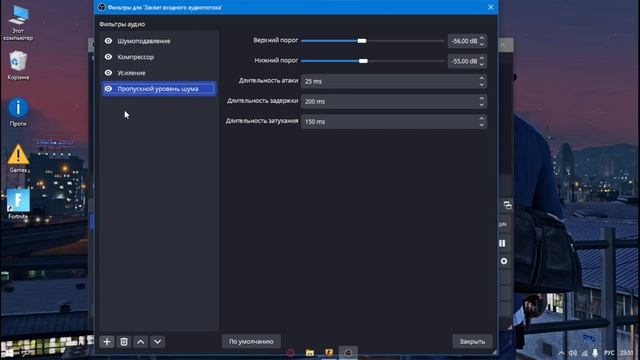Decrease the Верхний порог value with the down arrow

coord(482,44)
